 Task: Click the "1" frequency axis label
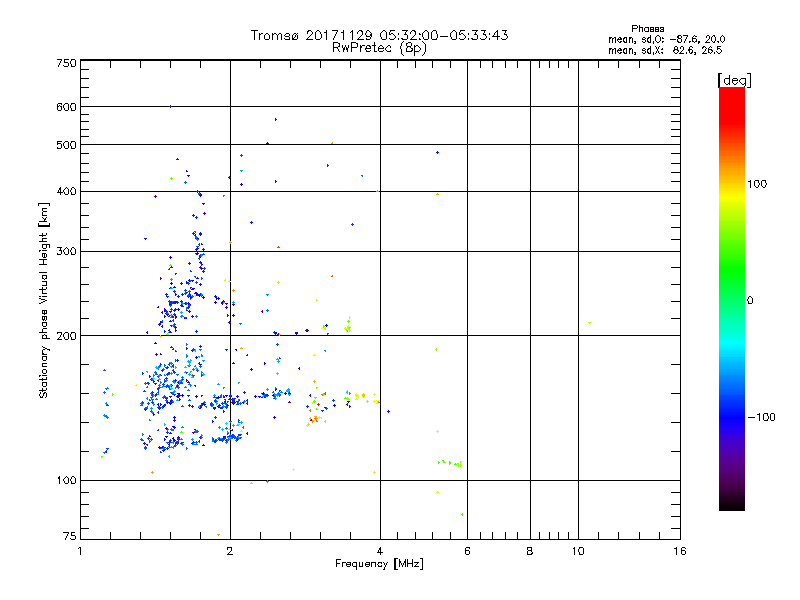(80, 551)
